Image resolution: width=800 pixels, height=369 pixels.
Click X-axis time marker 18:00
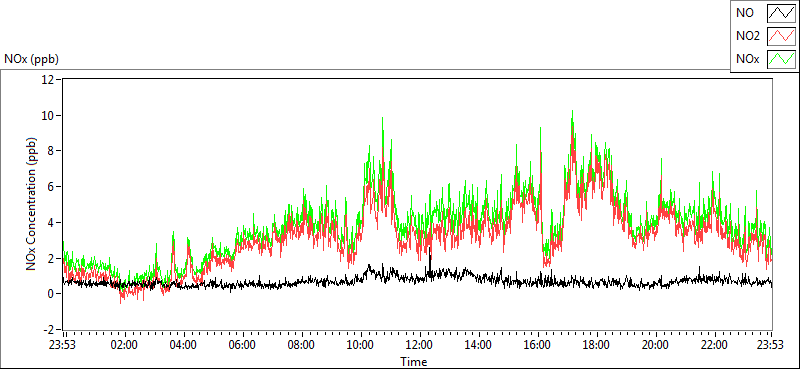point(596,345)
